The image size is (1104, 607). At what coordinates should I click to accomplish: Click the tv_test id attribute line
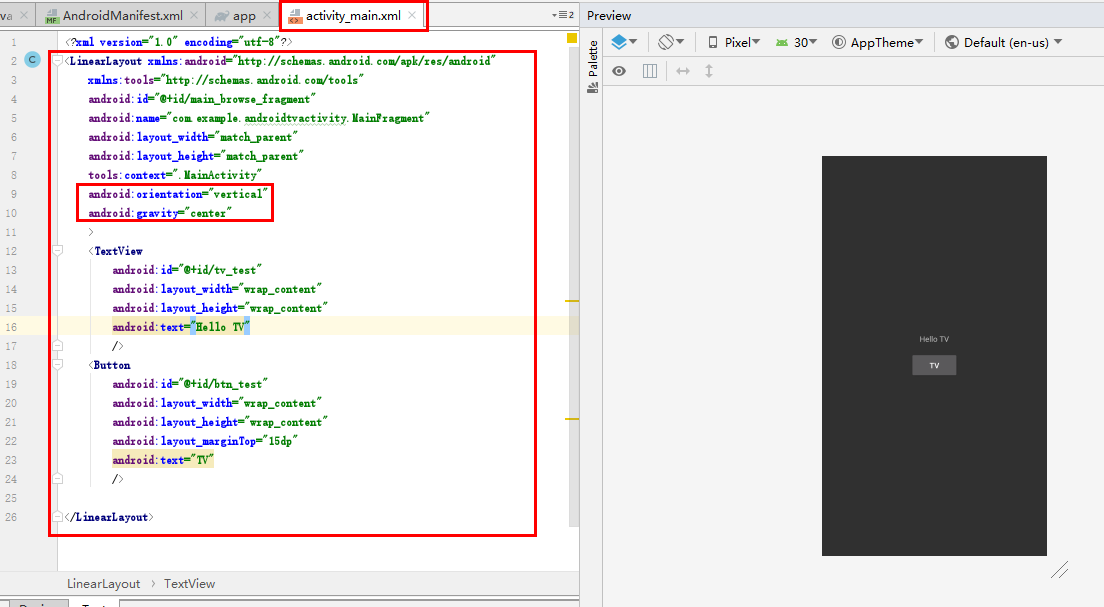pos(187,270)
